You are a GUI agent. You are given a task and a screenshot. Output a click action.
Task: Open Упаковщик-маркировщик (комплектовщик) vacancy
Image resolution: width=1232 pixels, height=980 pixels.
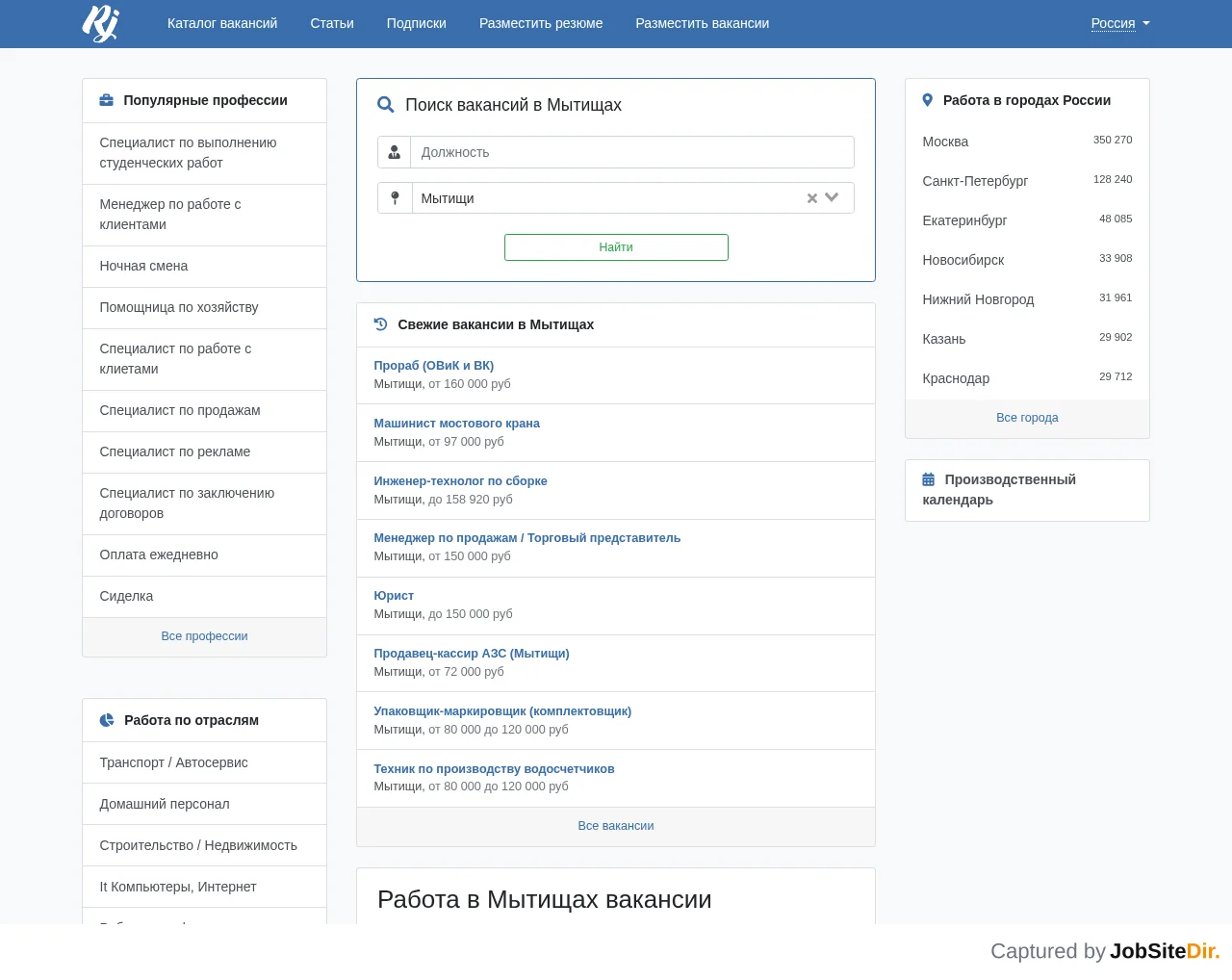pos(502,711)
